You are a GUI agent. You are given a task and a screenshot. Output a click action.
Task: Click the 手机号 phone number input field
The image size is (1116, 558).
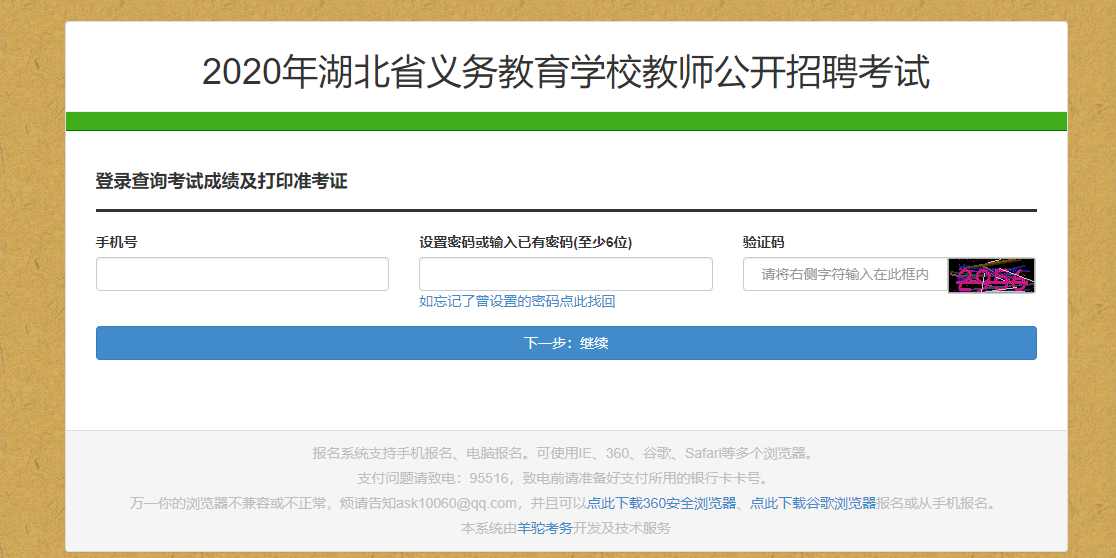coord(242,274)
